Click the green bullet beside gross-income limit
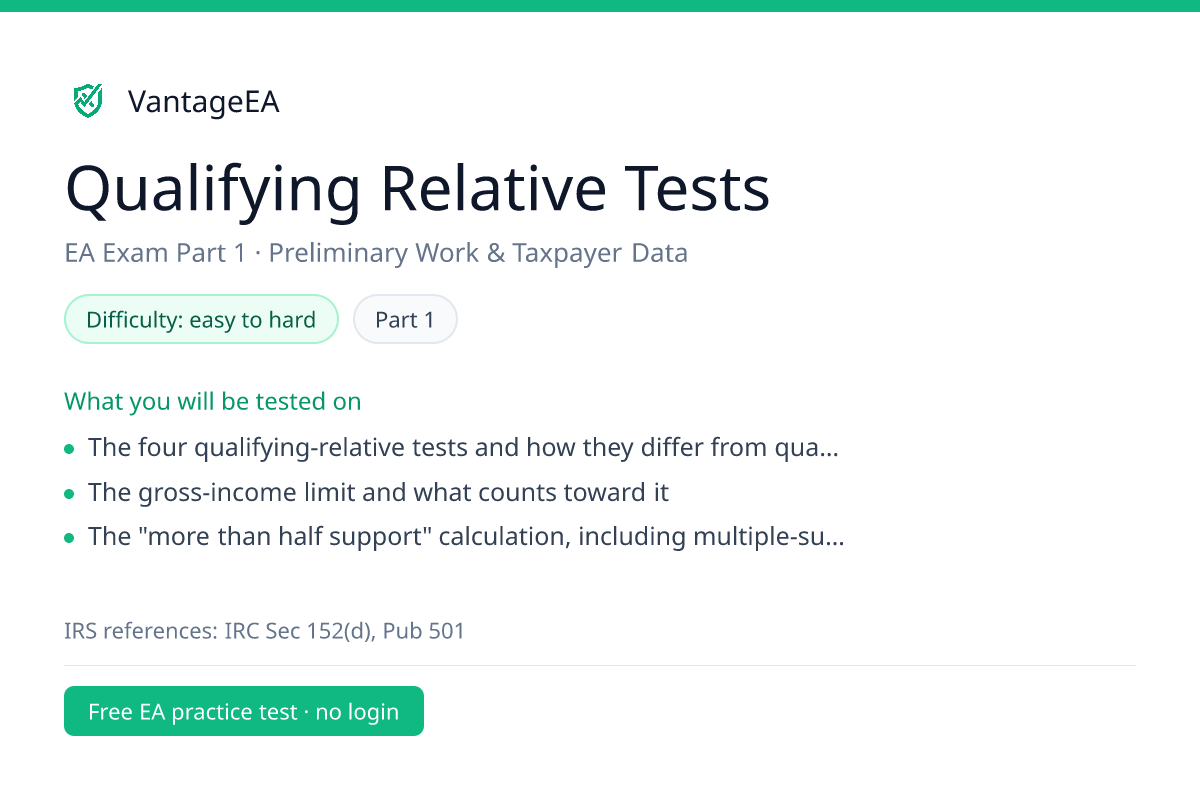Image resolution: width=1200 pixels, height=800 pixels. tap(69, 494)
